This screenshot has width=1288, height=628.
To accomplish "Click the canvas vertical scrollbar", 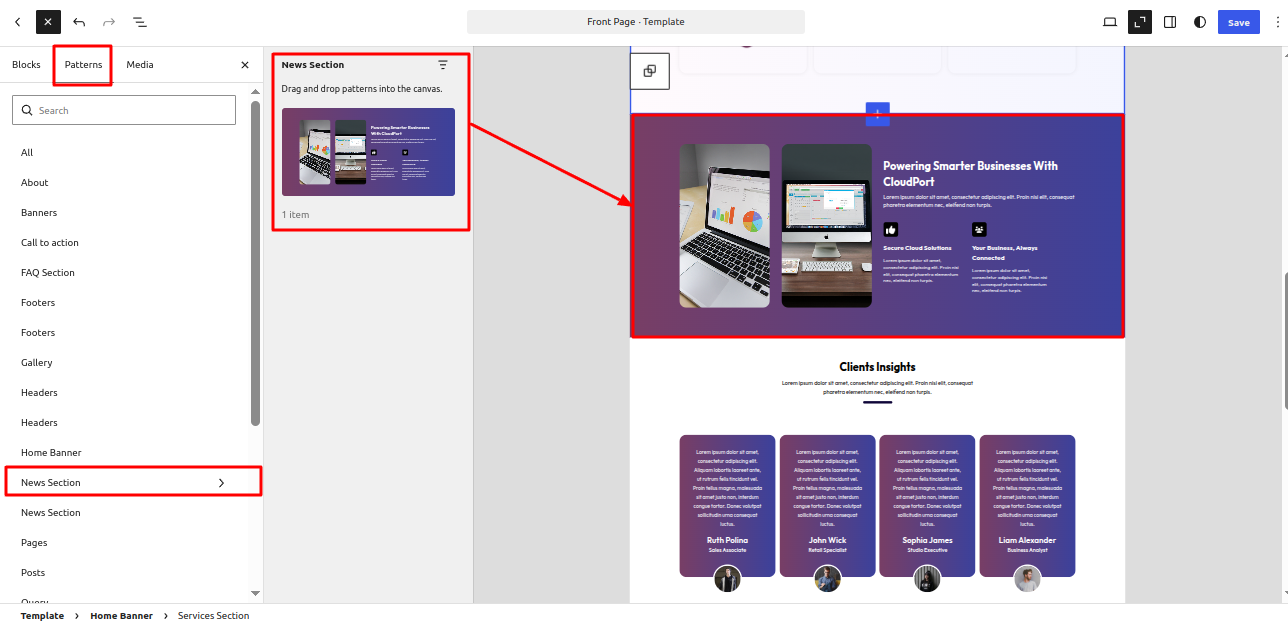I will click(x=1285, y=340).
